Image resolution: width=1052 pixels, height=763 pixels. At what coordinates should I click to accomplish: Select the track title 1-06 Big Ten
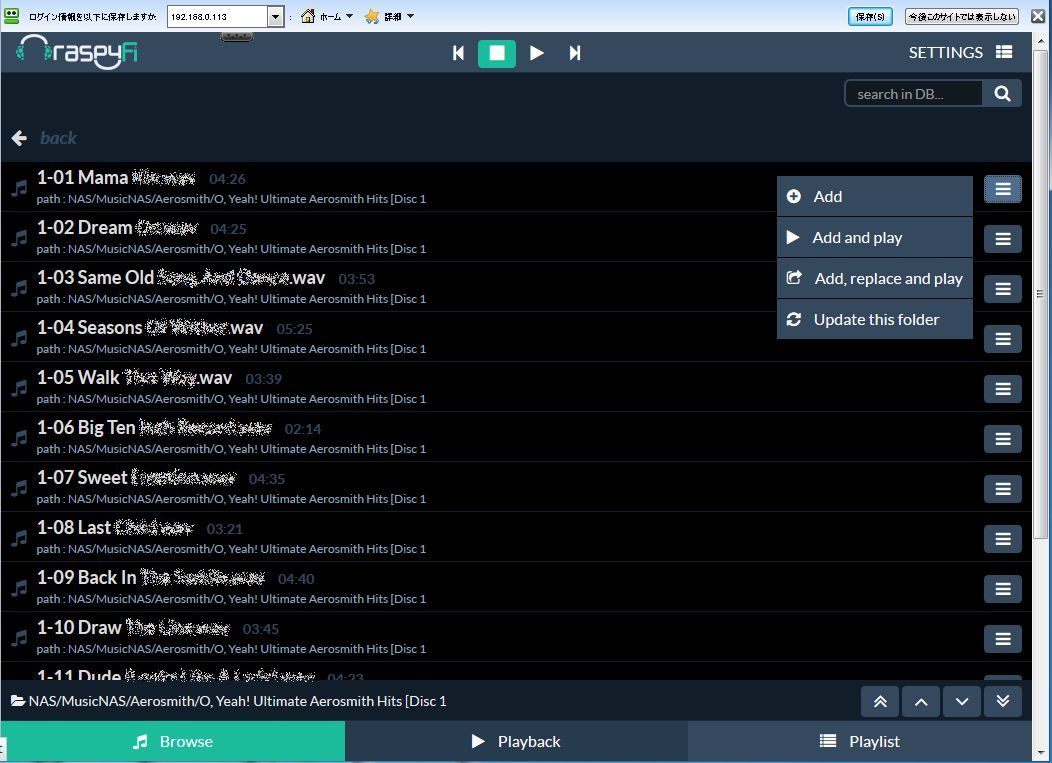coord(154,427)
